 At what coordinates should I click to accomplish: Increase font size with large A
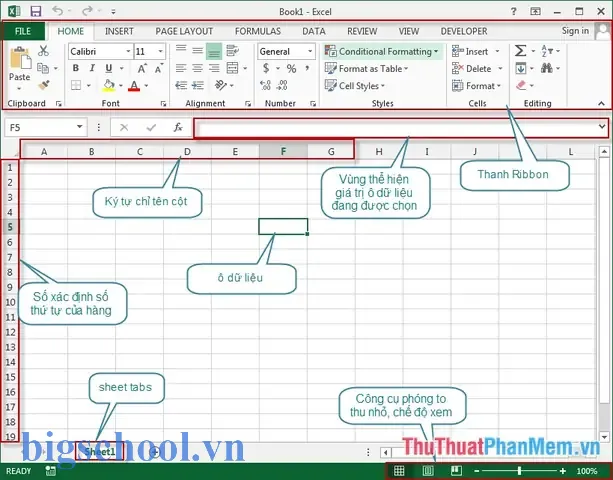142,69
